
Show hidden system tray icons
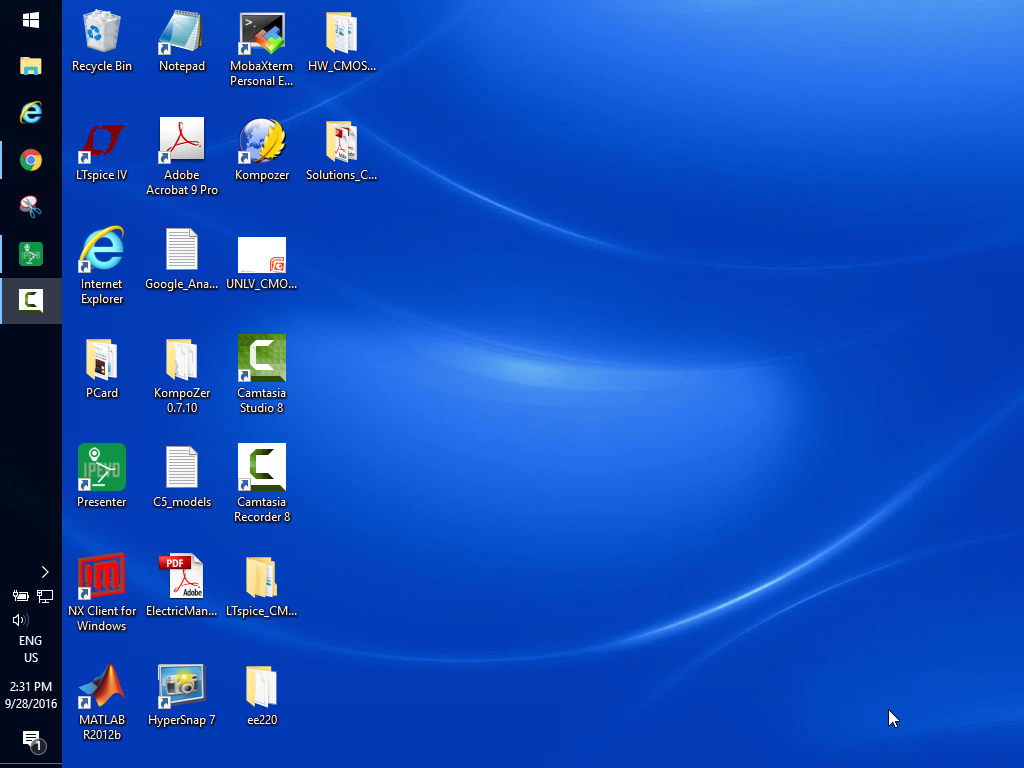coord(44,572)
